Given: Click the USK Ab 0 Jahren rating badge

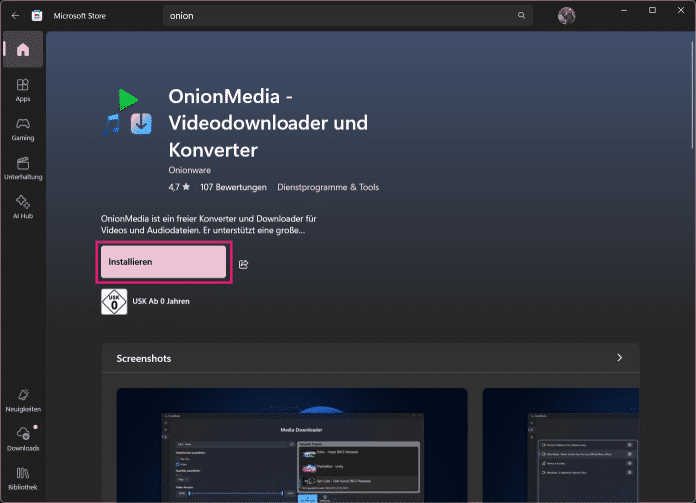Looking at the screenshot, I should pos(114,301).
